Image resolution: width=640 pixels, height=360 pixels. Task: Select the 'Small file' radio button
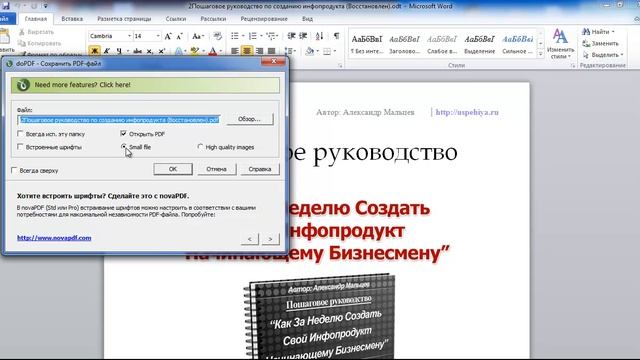(x=124, y=147)
